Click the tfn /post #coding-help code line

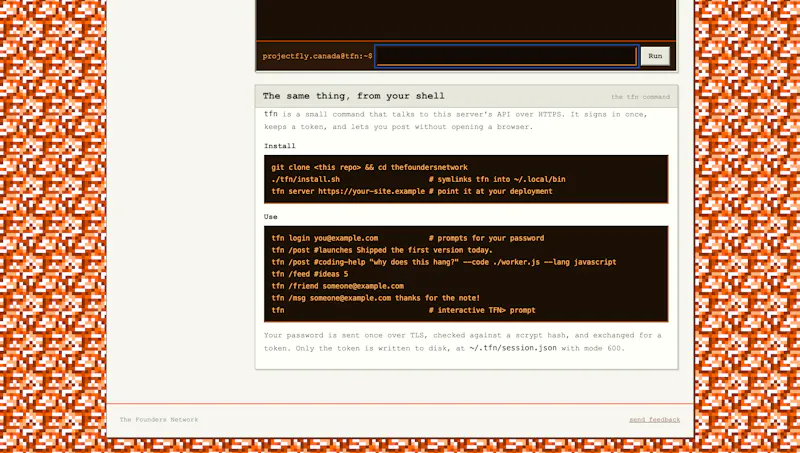click(x=443, y=262)
